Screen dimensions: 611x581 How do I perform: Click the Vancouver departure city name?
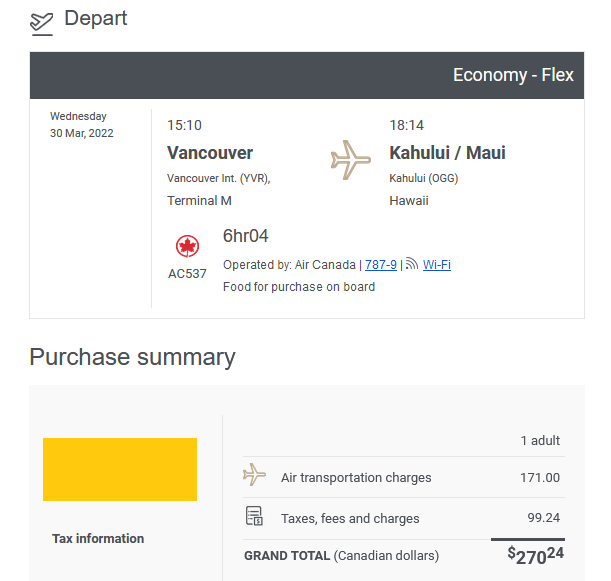click(x=210, y=153)
